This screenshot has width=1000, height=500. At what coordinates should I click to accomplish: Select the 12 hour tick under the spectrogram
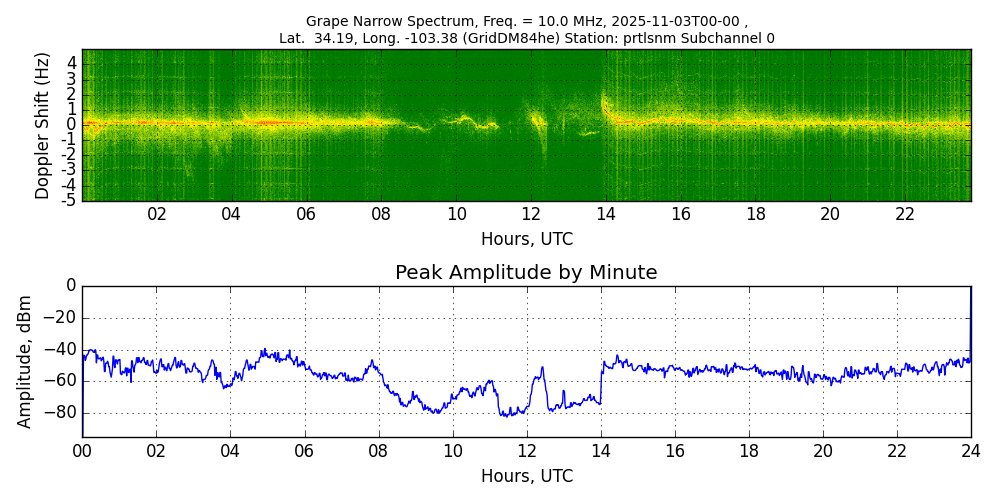click(x=531, y=214)
